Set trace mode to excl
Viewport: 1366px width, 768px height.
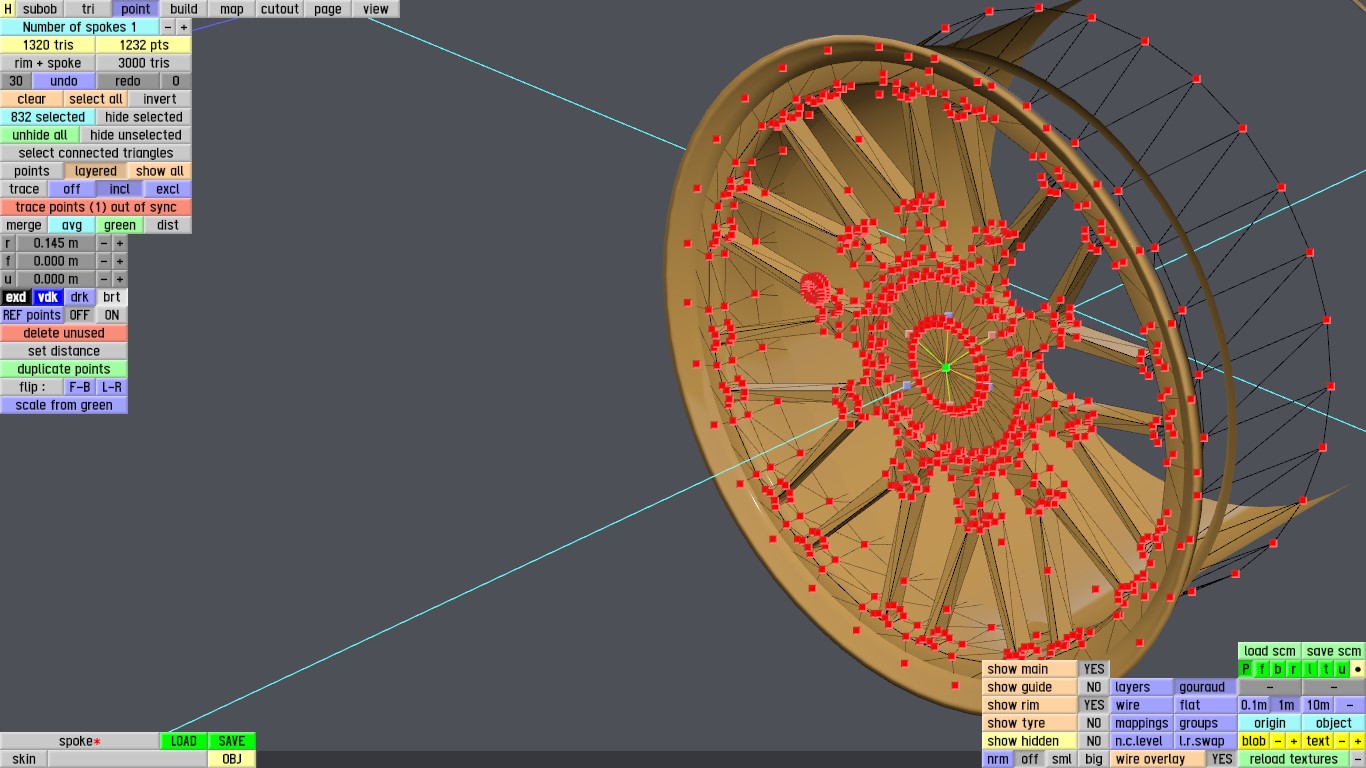coord(168,189)
